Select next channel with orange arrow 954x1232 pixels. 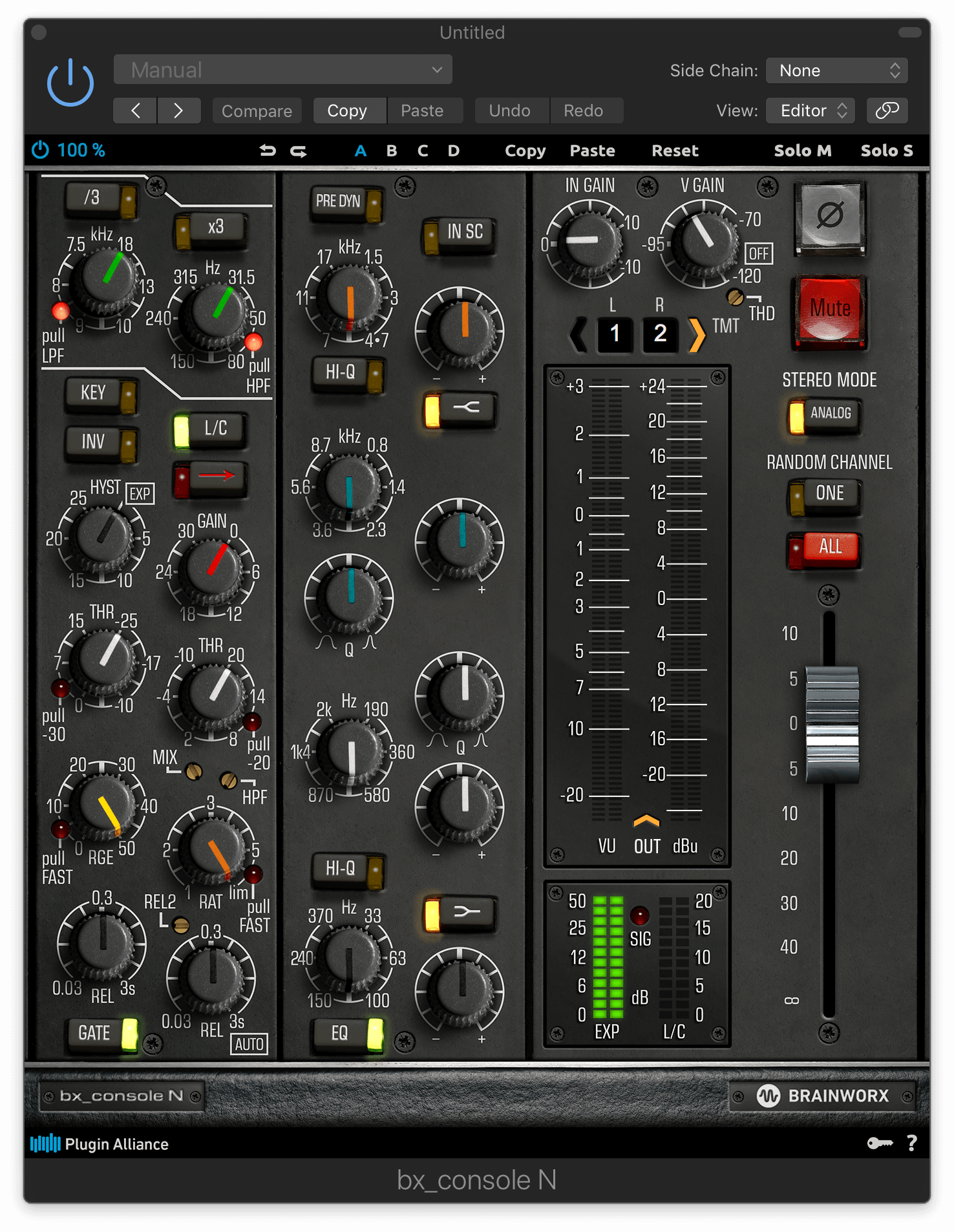pos(696,334)
